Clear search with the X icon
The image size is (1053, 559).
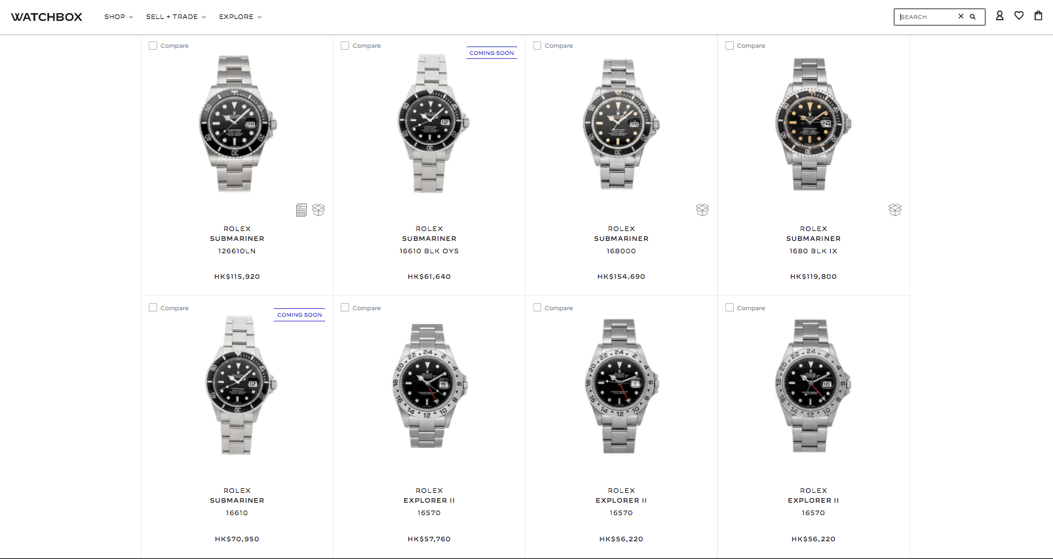click(x=961, y=17)
